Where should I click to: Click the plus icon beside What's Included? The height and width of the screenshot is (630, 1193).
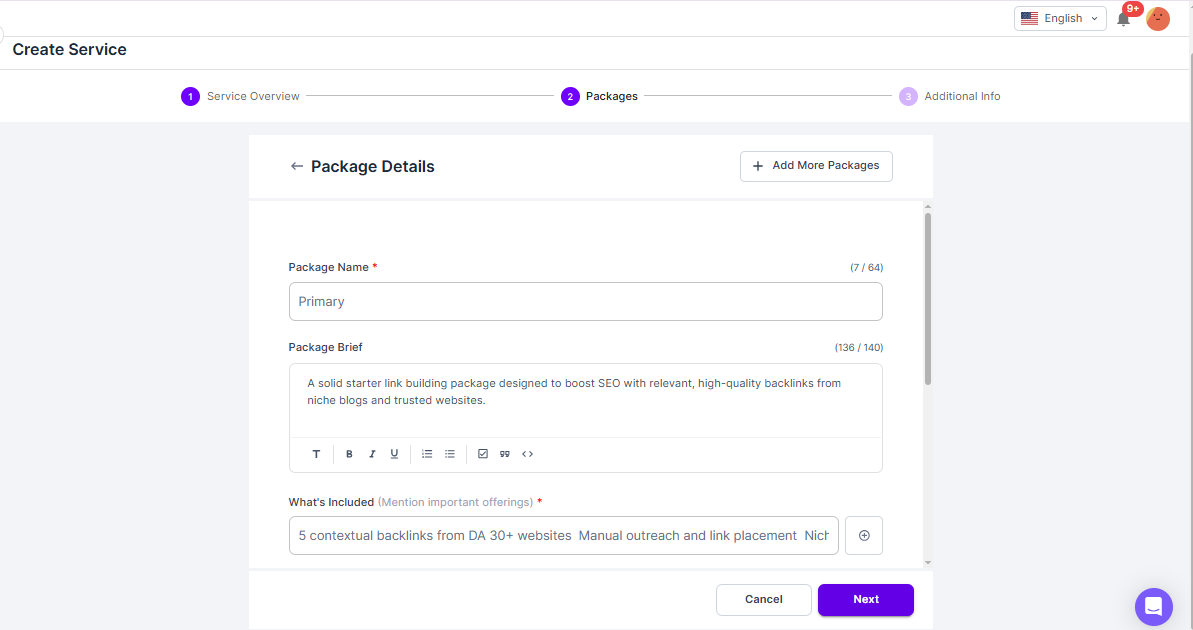click(864, 535)
